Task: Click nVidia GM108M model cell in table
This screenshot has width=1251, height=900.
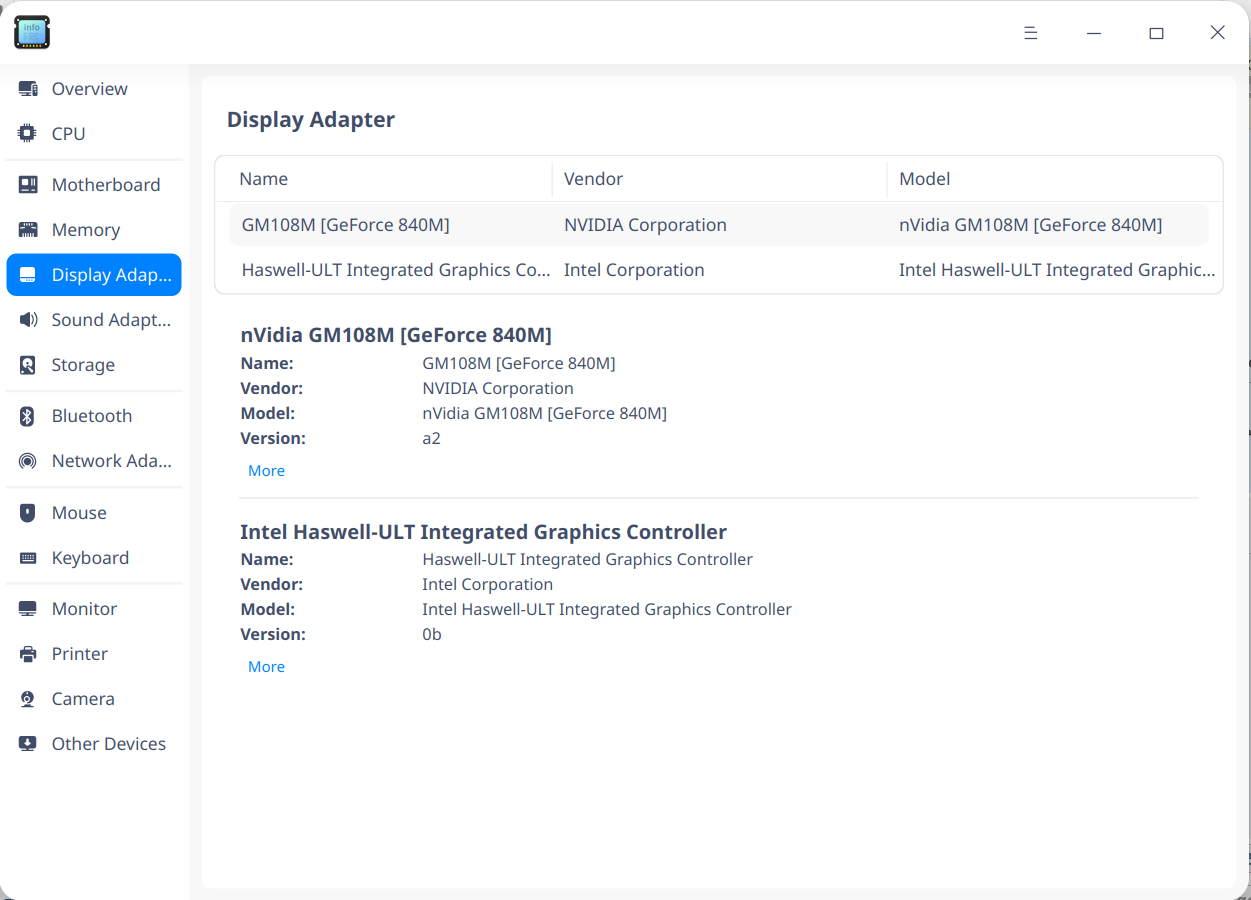Action: tap(1030, 225)
